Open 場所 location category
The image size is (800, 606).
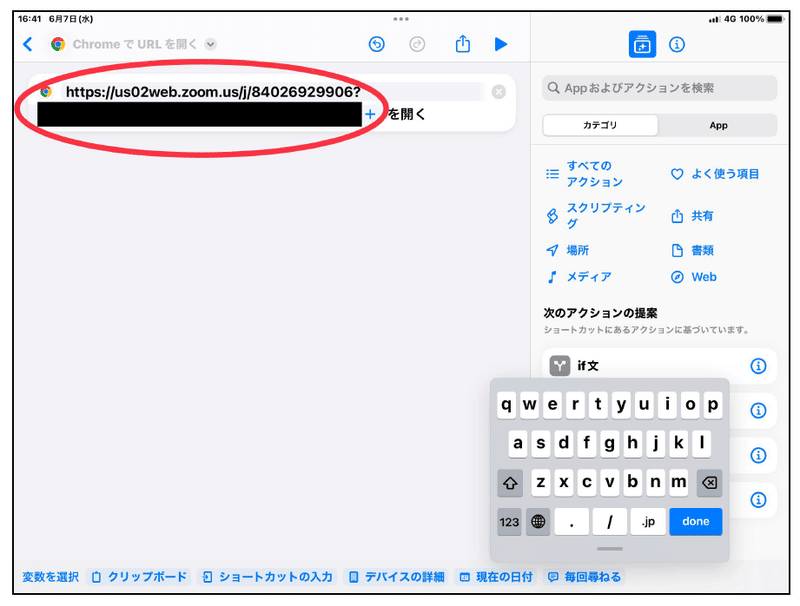pyautogui.click(x=567, y=250)
